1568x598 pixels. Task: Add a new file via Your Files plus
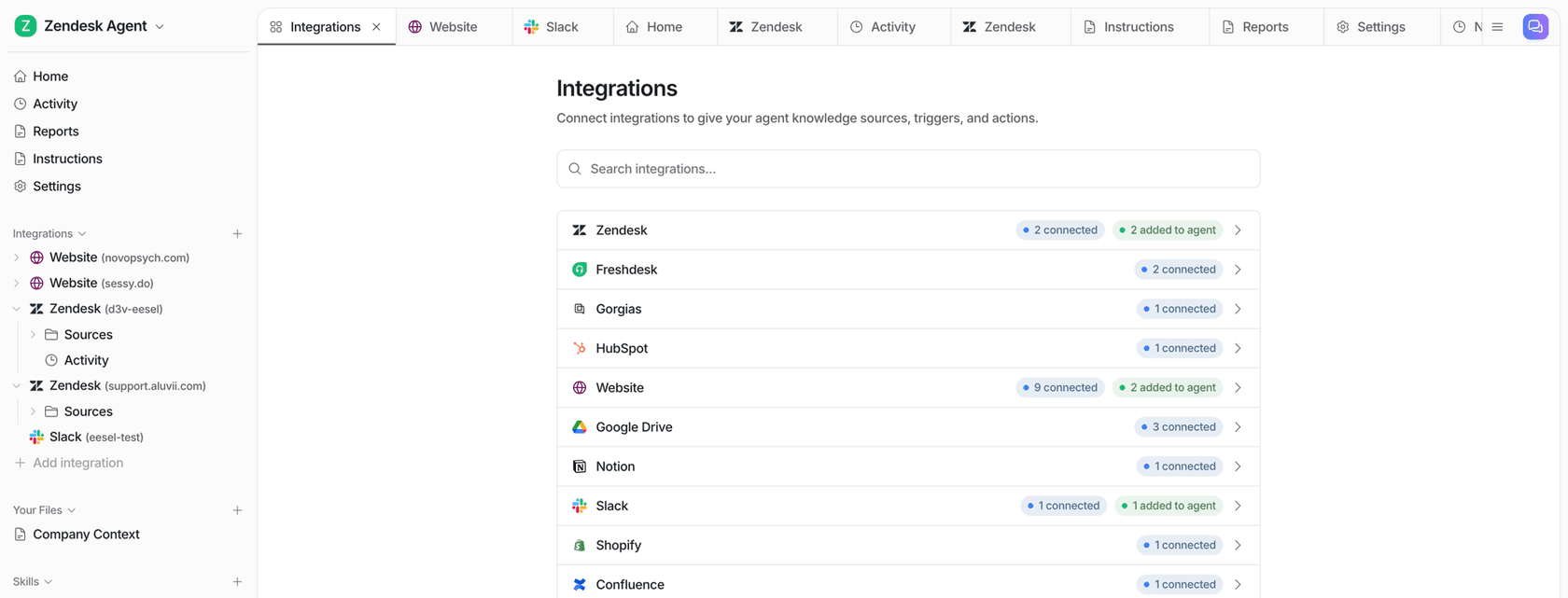(x=237, y=510)
